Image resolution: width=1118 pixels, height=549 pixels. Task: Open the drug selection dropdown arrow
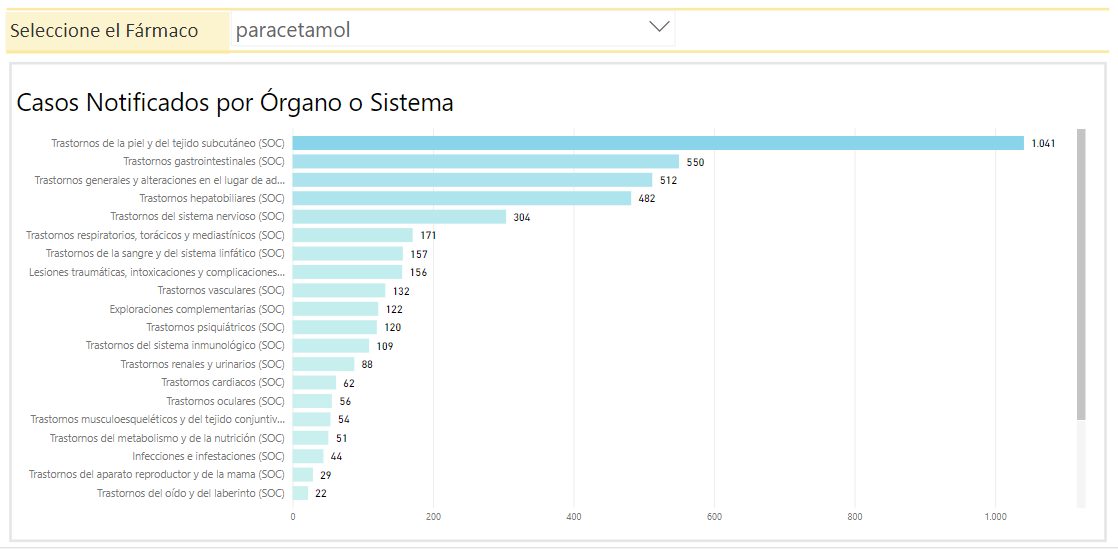(659, 27)
